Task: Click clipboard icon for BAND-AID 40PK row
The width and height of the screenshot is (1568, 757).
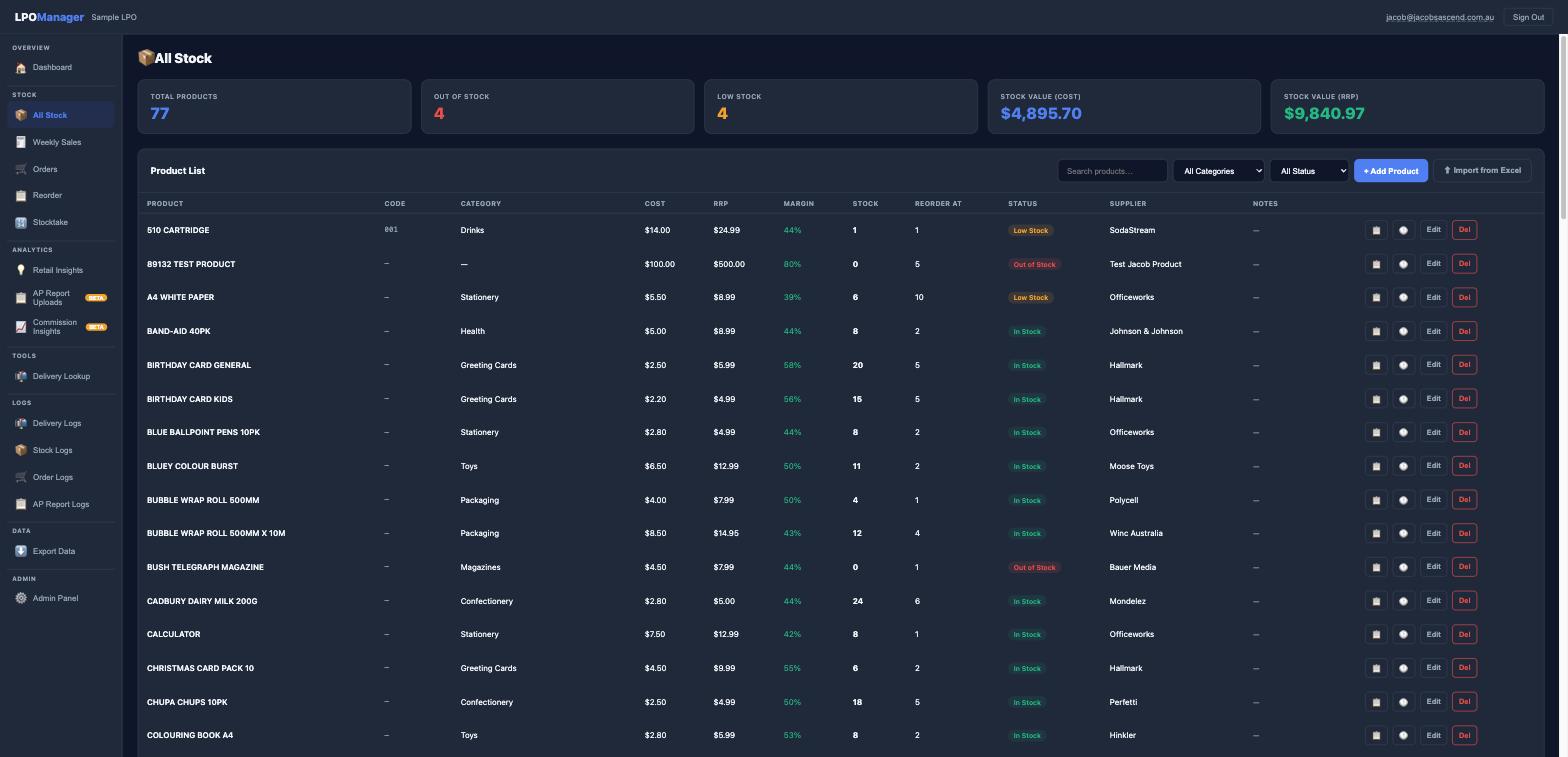Action: [x=1376, y=331]
